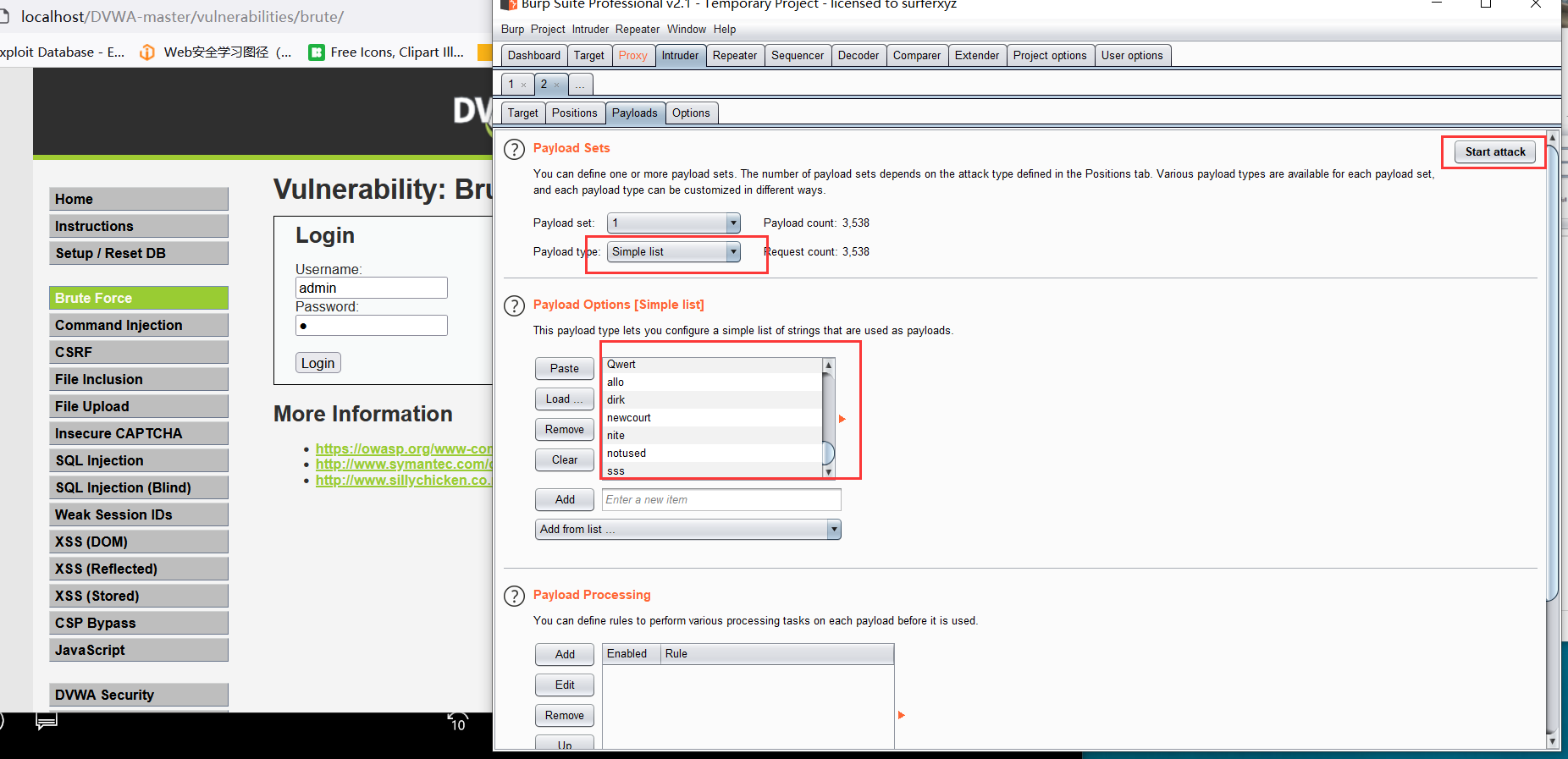Click Burp main panel vertical scrollbar
This screenshot has width=1568, height=759.
[1552, 372]
